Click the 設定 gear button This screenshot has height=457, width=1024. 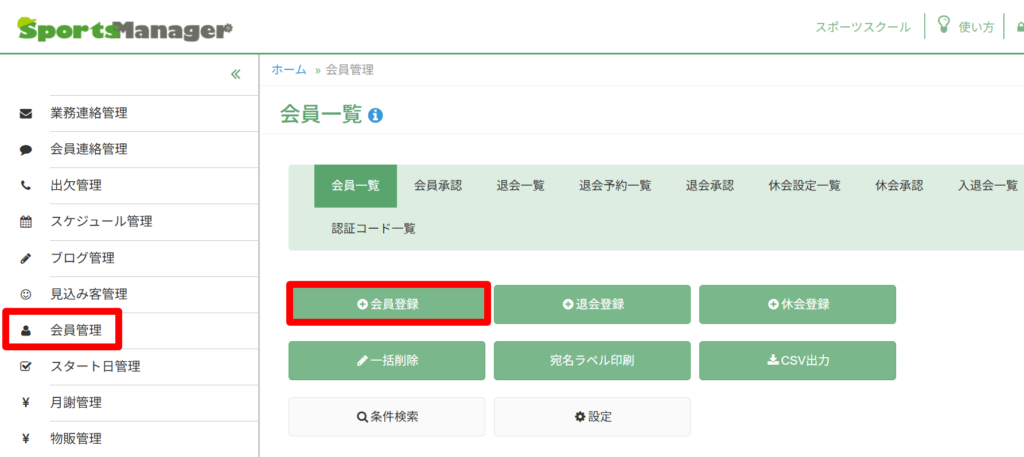click(x=592, y=416)
